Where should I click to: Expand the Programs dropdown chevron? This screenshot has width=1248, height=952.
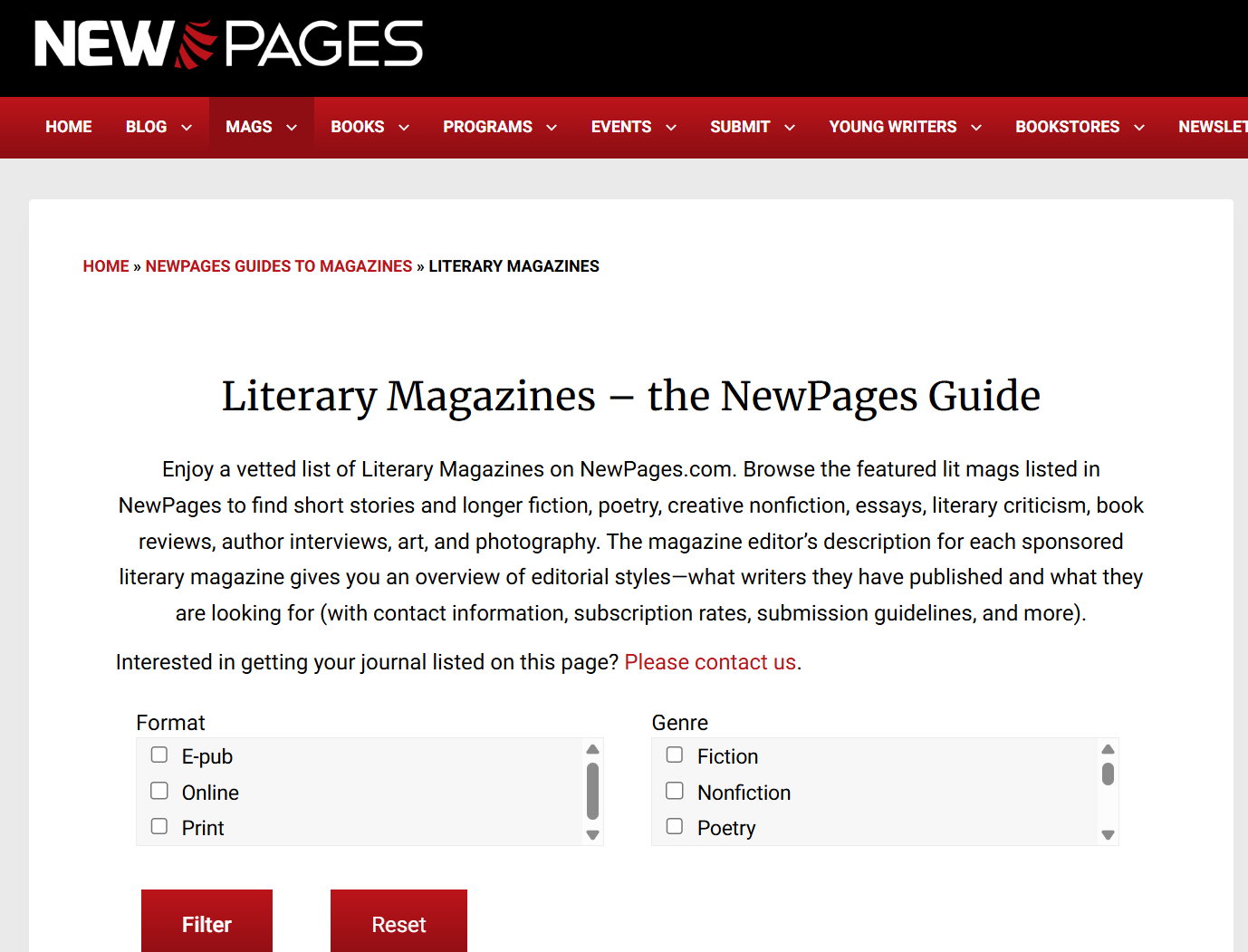[552, 128]
